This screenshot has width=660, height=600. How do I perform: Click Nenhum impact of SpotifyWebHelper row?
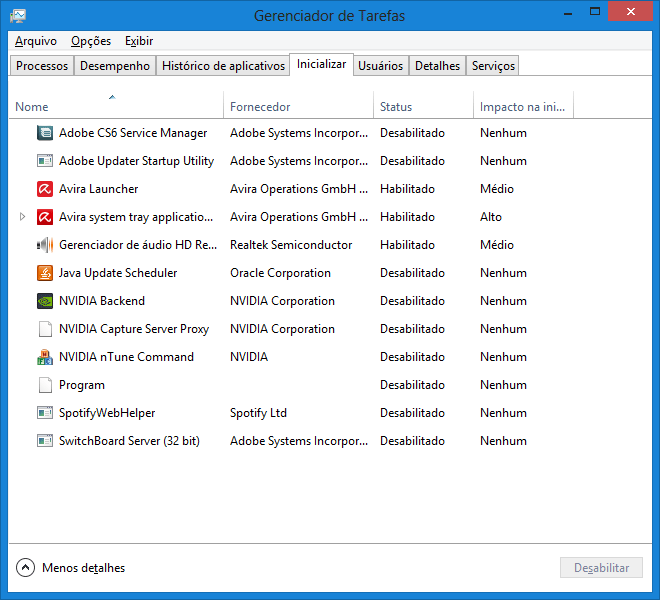pyautogui.click(x=503, y=413)
